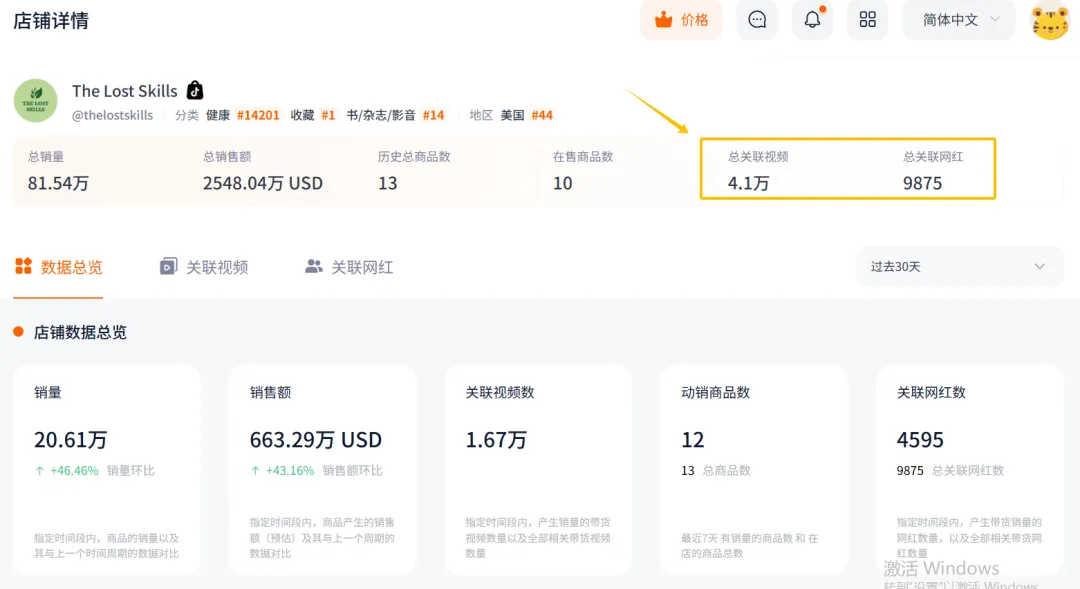Screen dimensions: 1080x589
Task: Open the apps grid icon
Action: [x=867, y=20]
